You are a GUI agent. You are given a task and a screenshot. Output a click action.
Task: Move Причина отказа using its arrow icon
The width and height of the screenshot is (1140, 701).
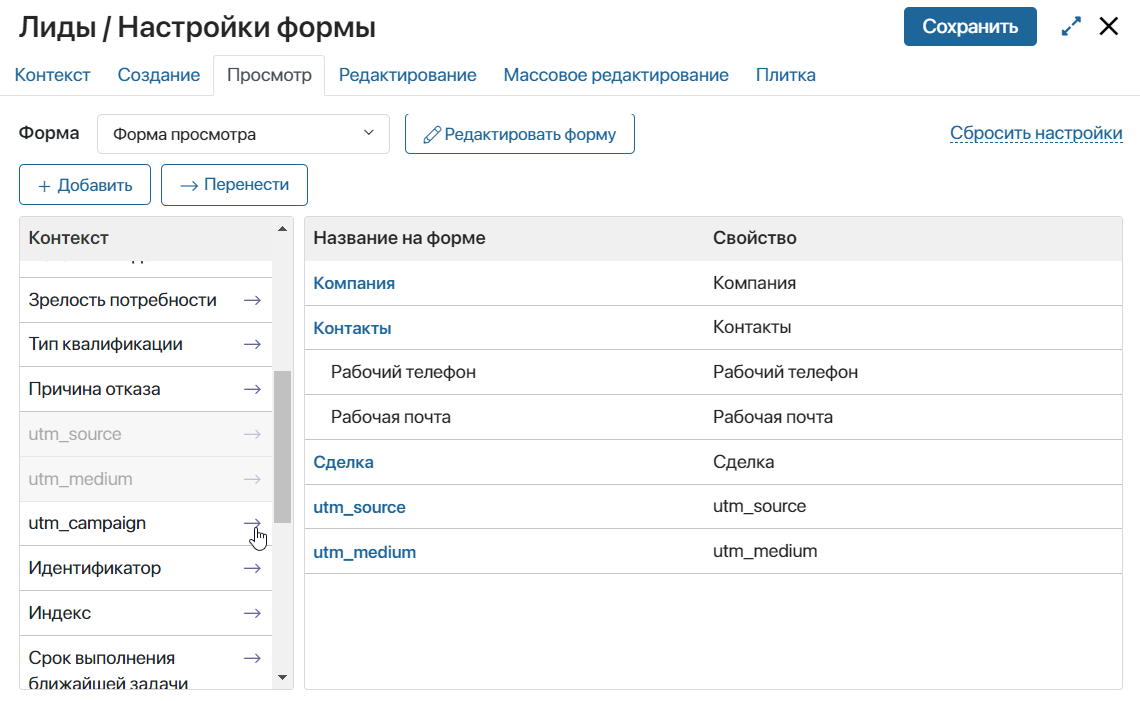coord(252,389)
